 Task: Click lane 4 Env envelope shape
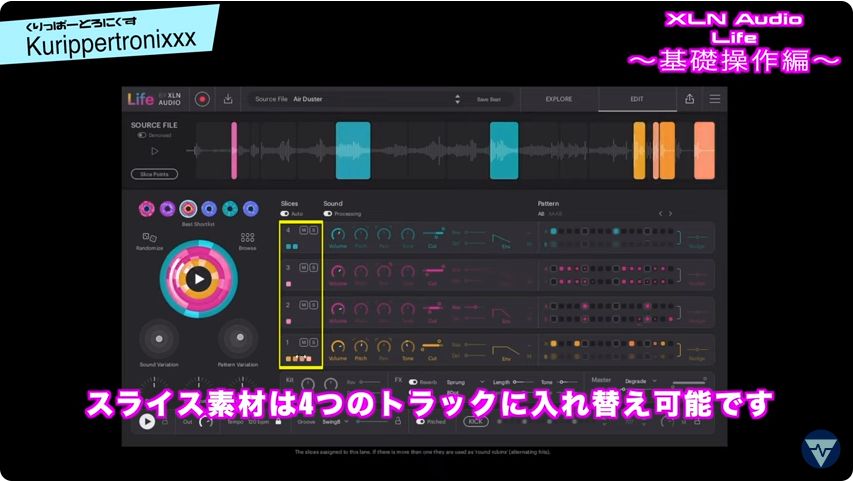click(502, 238)
